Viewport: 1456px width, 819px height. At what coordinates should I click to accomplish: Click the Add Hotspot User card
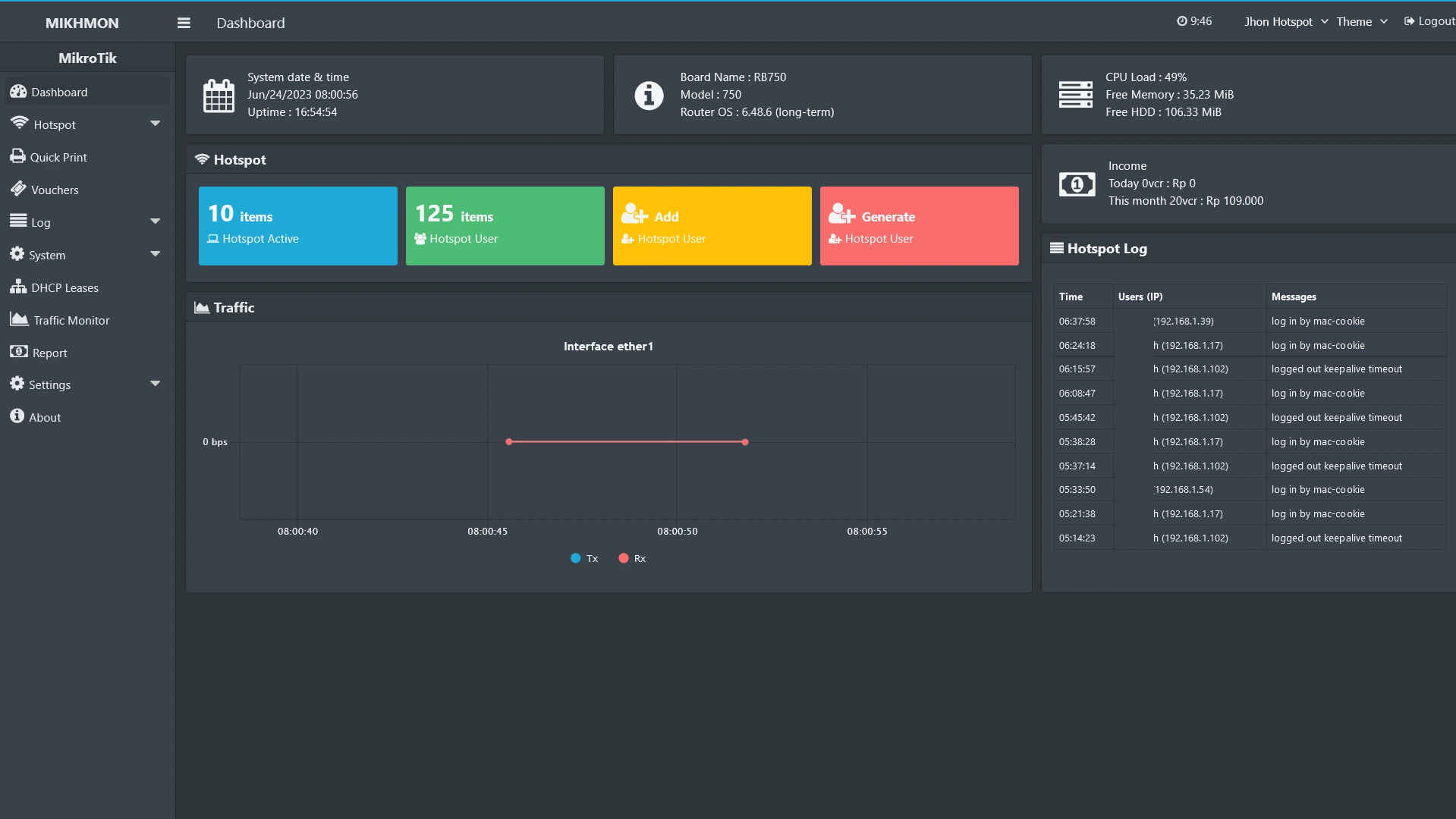pyautogui.click(x=712, y=226)
